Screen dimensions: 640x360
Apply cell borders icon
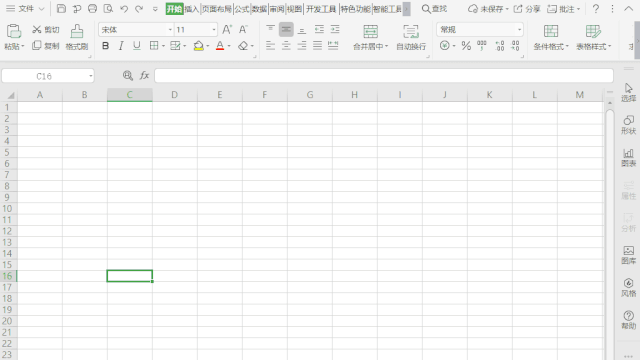[154, 46]
